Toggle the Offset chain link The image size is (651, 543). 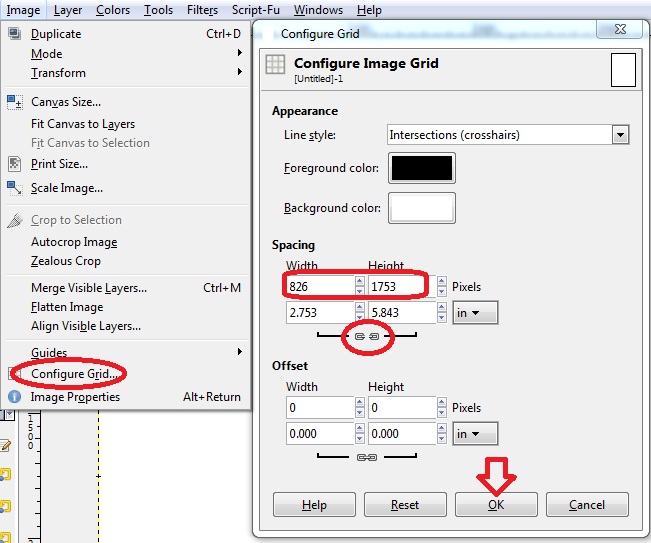[367, 457]
